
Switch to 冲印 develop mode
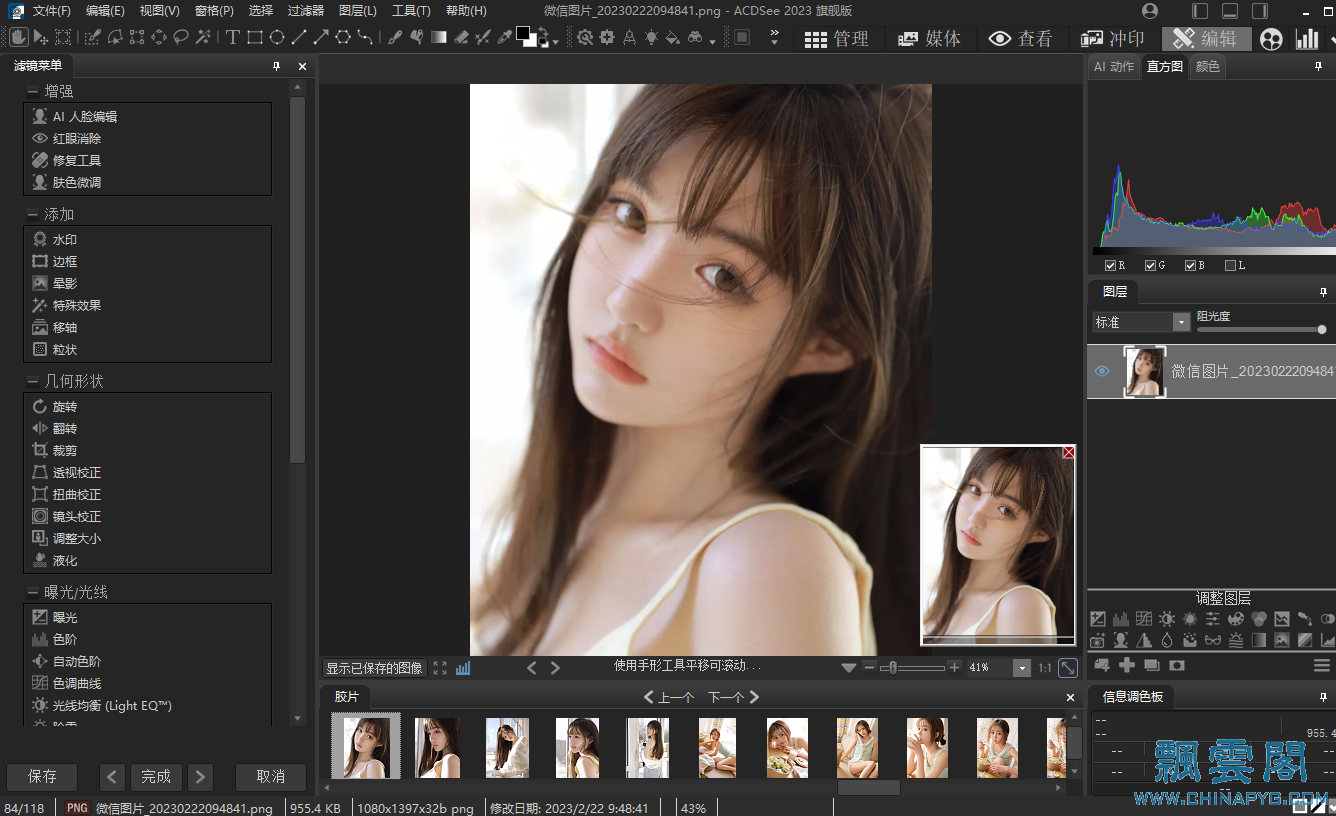[x=1113, y=39]
